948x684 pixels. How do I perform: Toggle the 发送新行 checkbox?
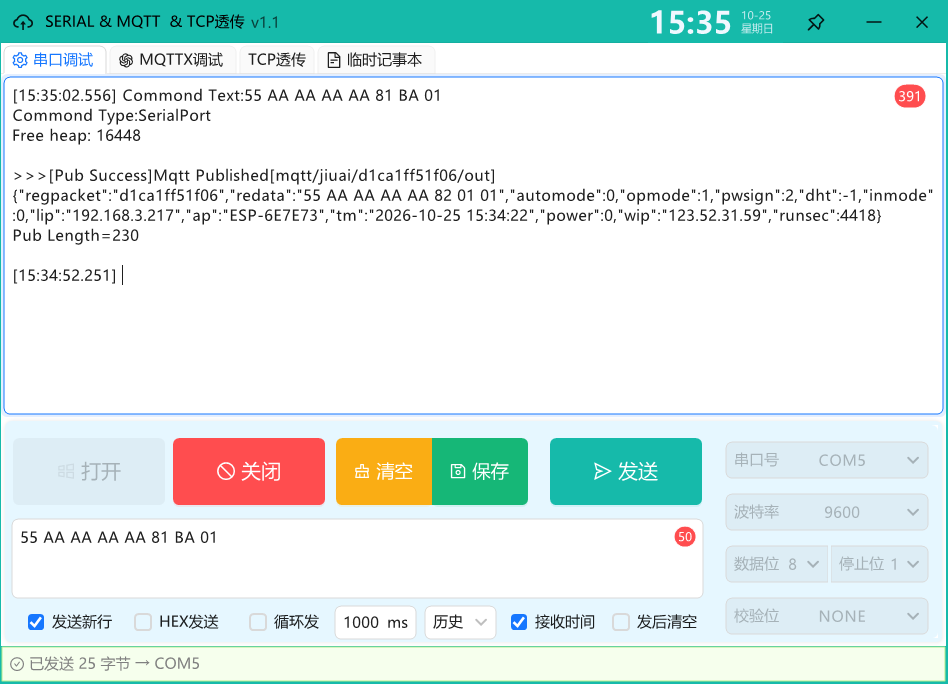click(36, 622)
